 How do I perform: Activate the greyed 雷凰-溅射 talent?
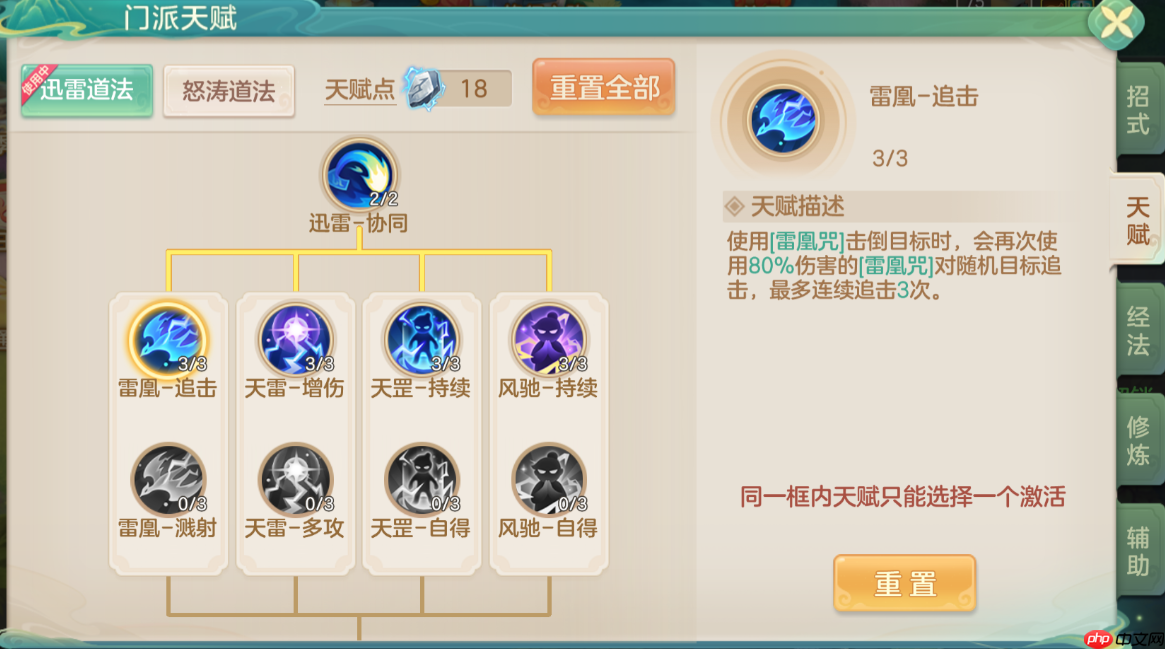168,480
